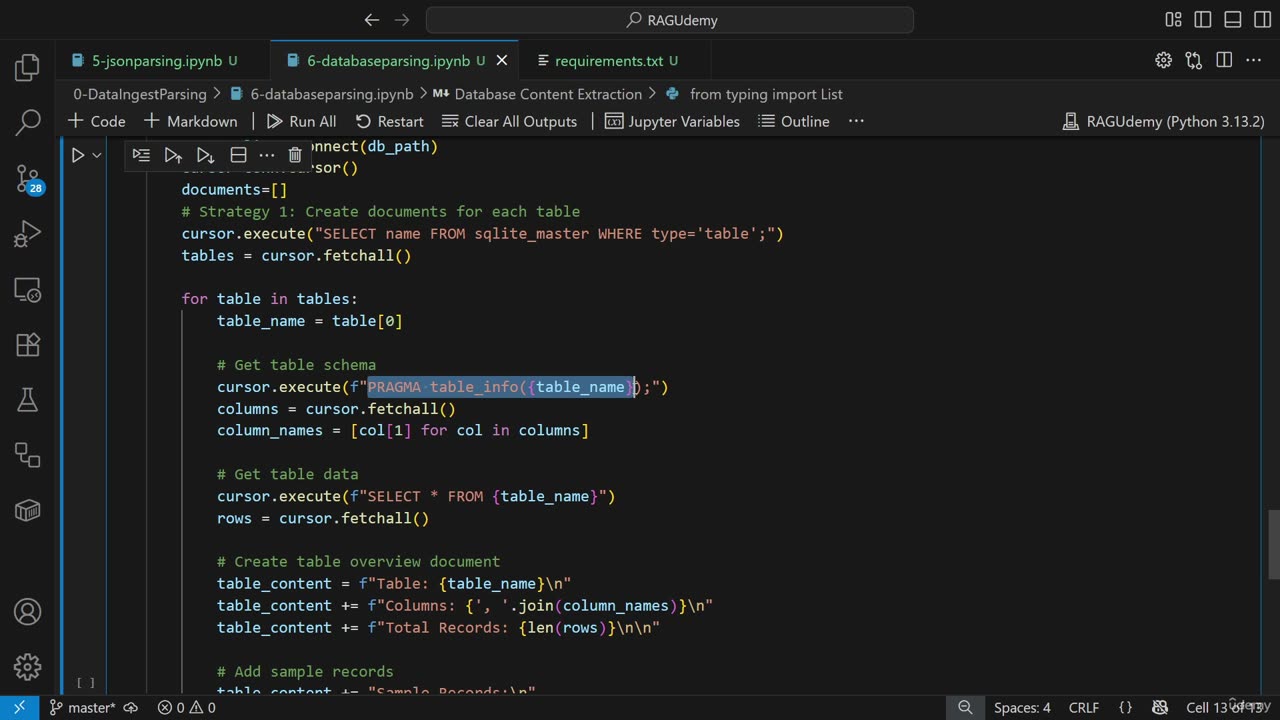Click Cell 13 of 13 status entry

1224,707
